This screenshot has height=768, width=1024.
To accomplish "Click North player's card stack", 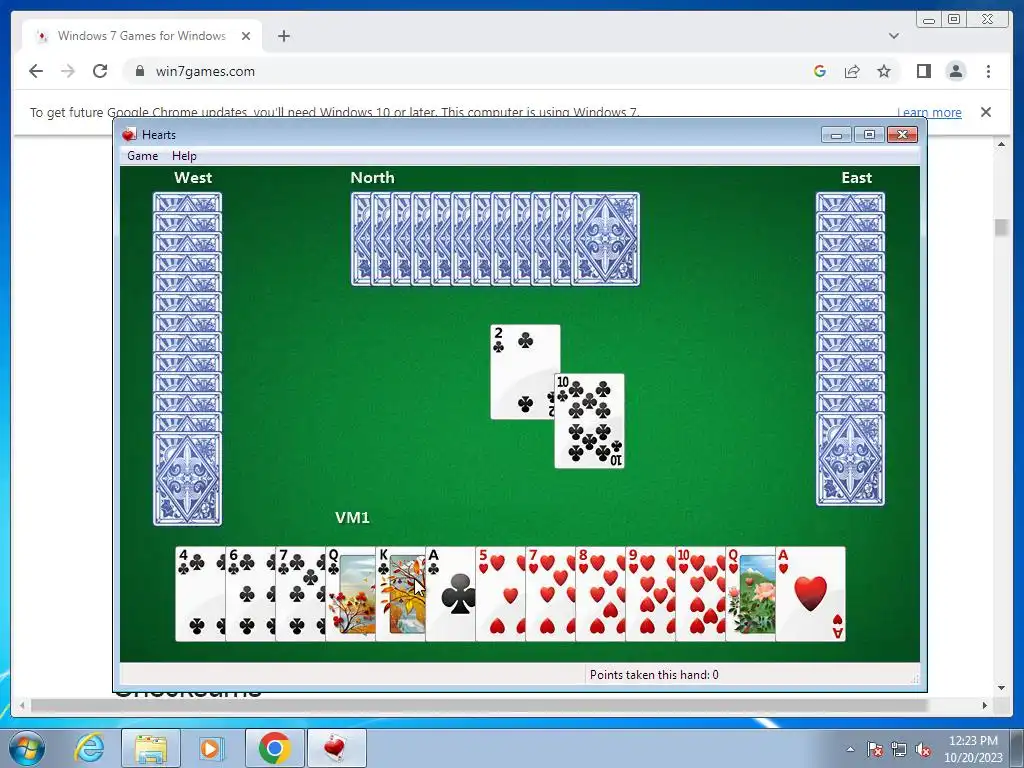I will [x=495, y=239].
